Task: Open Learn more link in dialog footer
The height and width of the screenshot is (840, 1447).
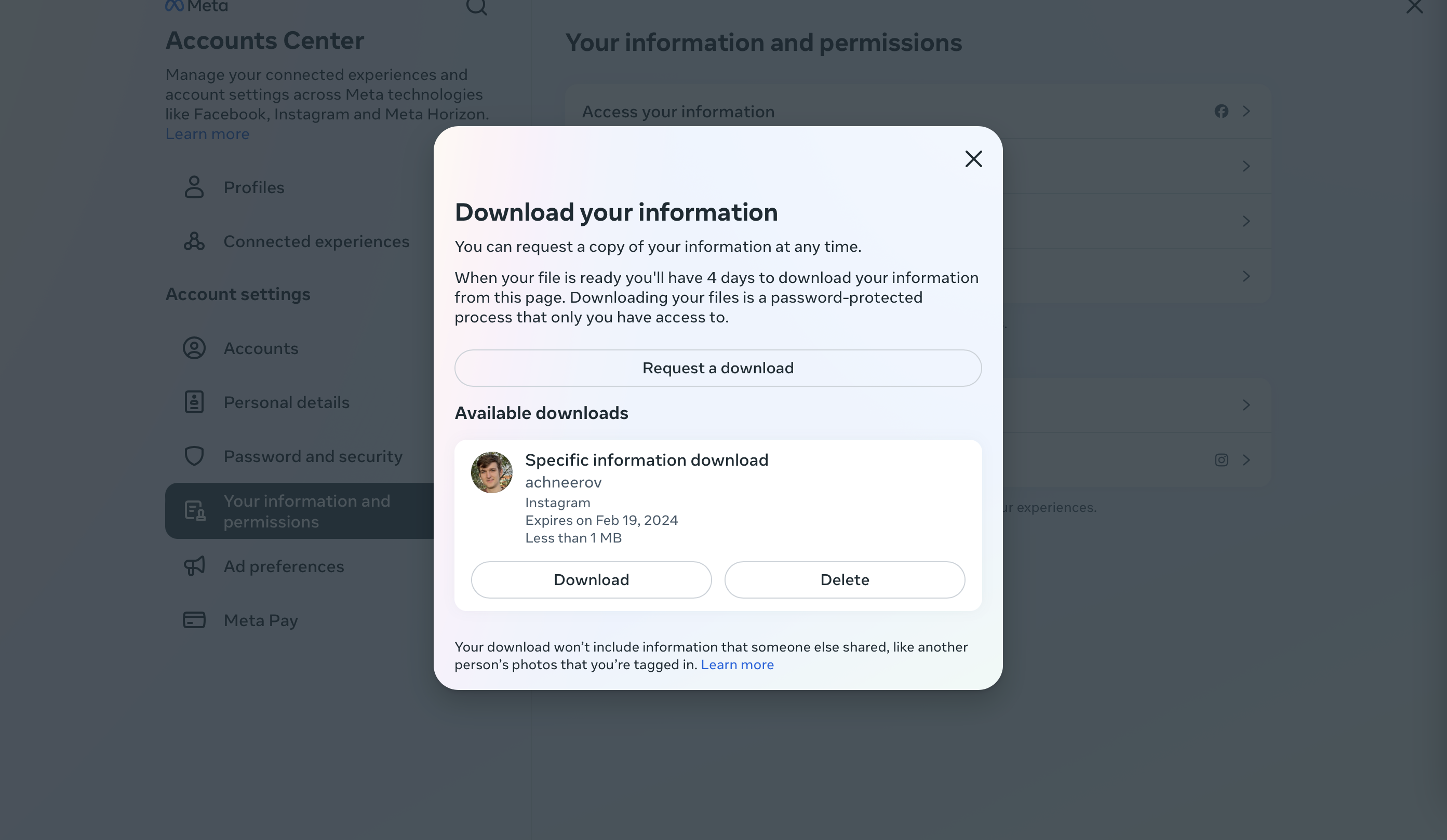Action: [736, 665]
